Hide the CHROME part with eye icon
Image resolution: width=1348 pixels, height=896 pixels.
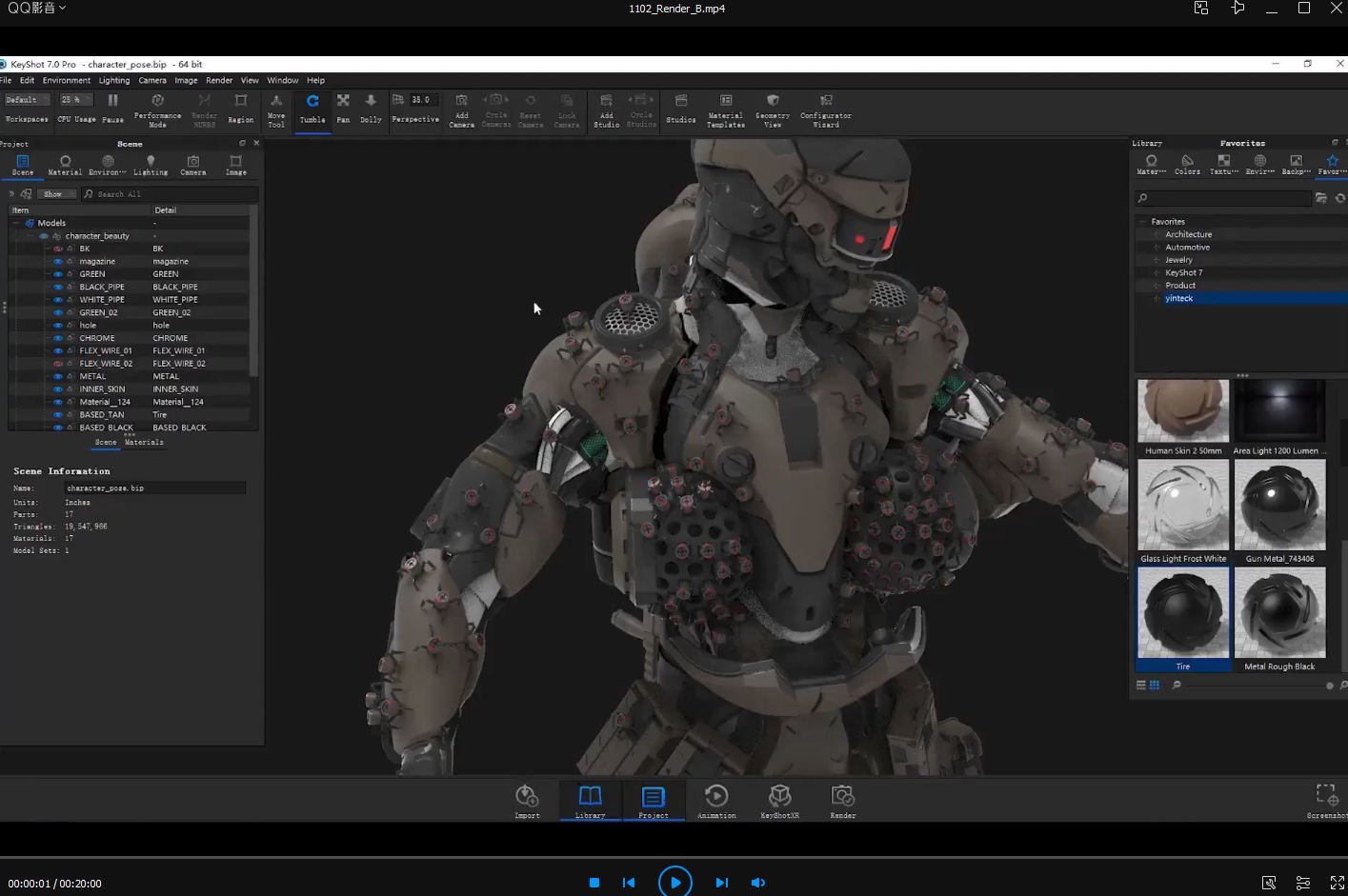click(58, 338)
